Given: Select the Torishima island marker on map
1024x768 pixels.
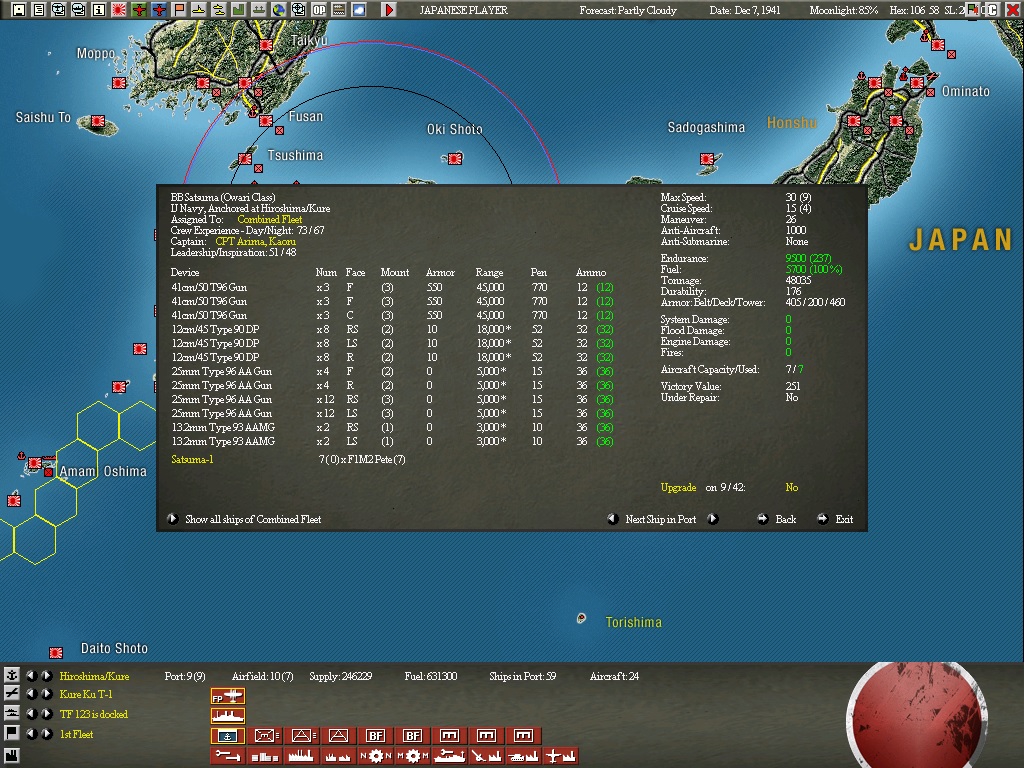Looking at the screenshot, I should coord(581,618).
